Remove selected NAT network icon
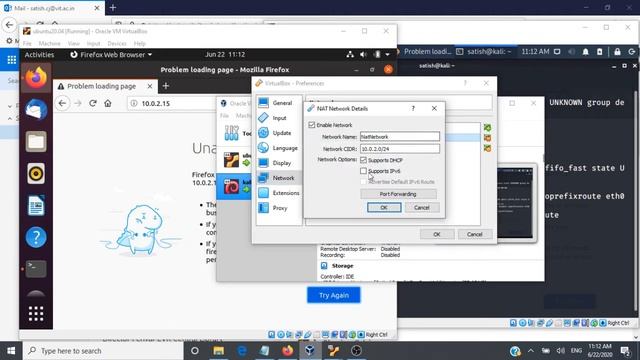 [487, 138]
